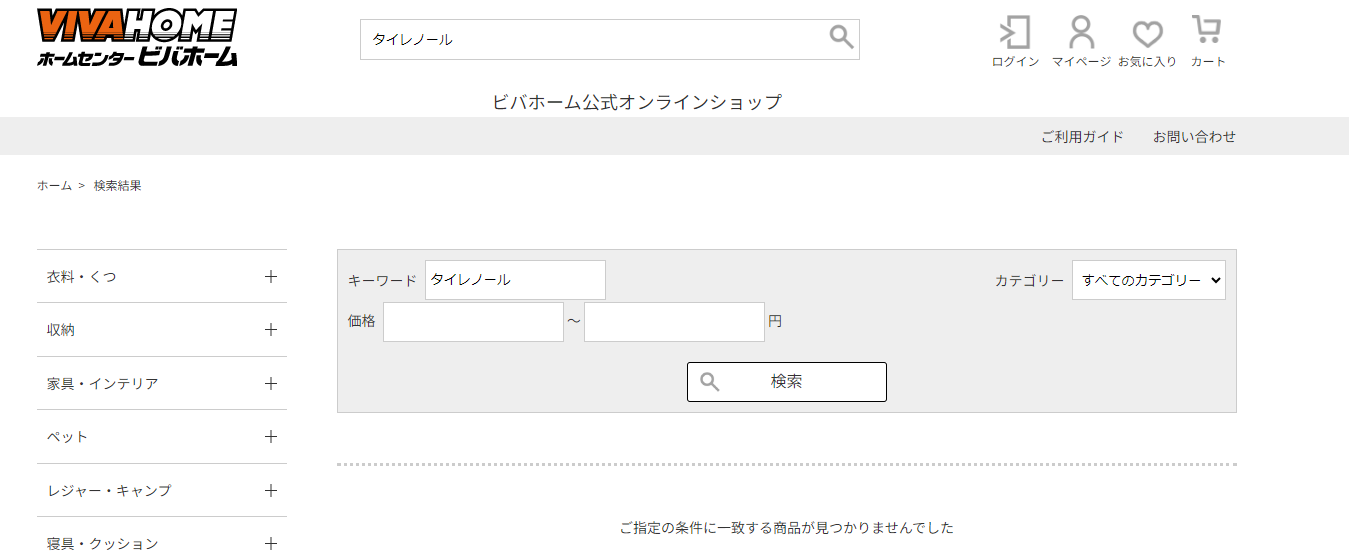
Task: Click the VIVA HOME logo
Action: pyautogui.click(x=137, y=38)
